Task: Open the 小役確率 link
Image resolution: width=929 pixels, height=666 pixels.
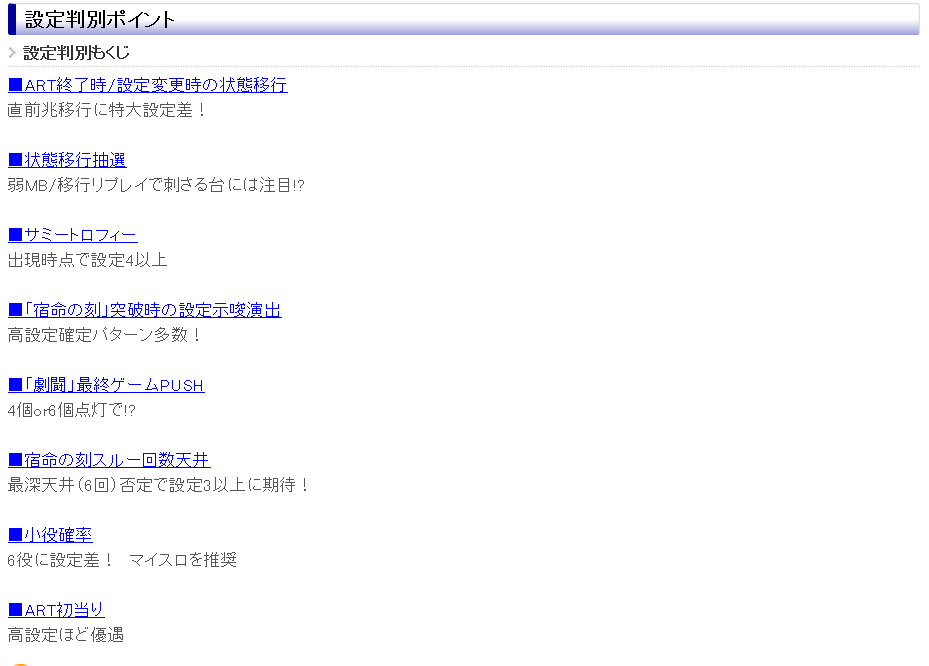Action: [x=50, y=535]
